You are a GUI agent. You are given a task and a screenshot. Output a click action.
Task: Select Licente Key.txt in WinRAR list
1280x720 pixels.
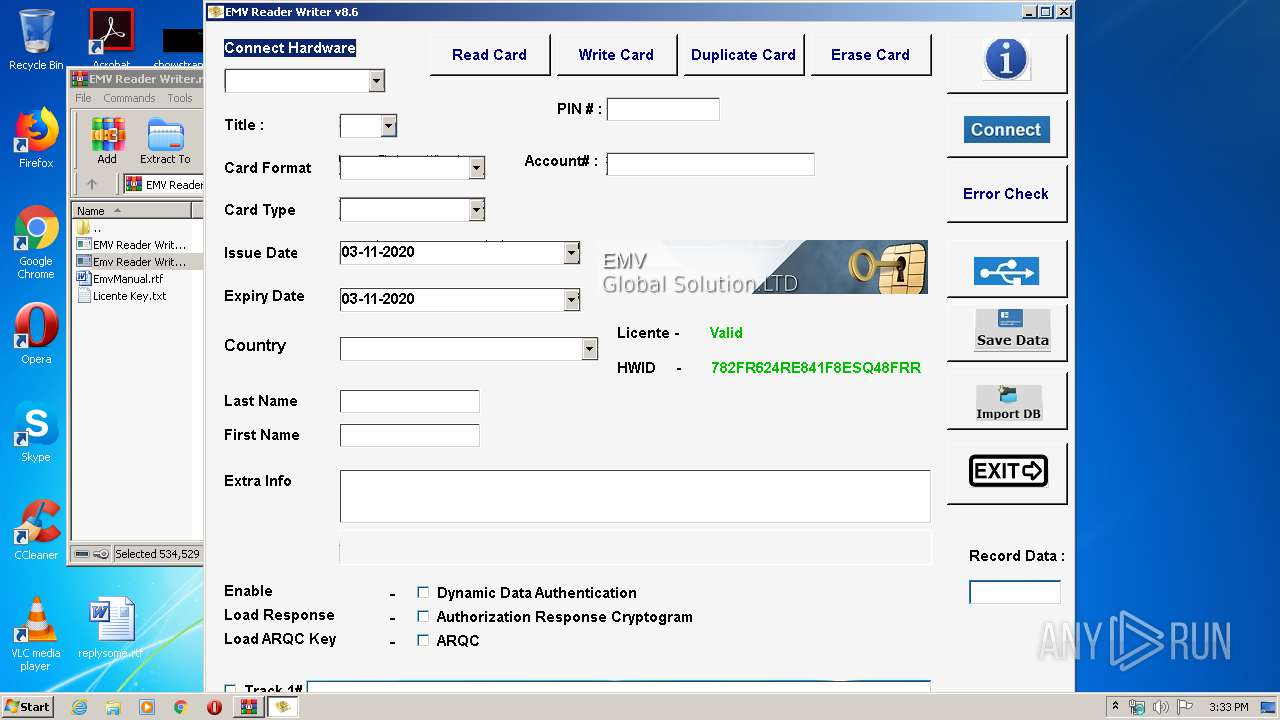130,296
